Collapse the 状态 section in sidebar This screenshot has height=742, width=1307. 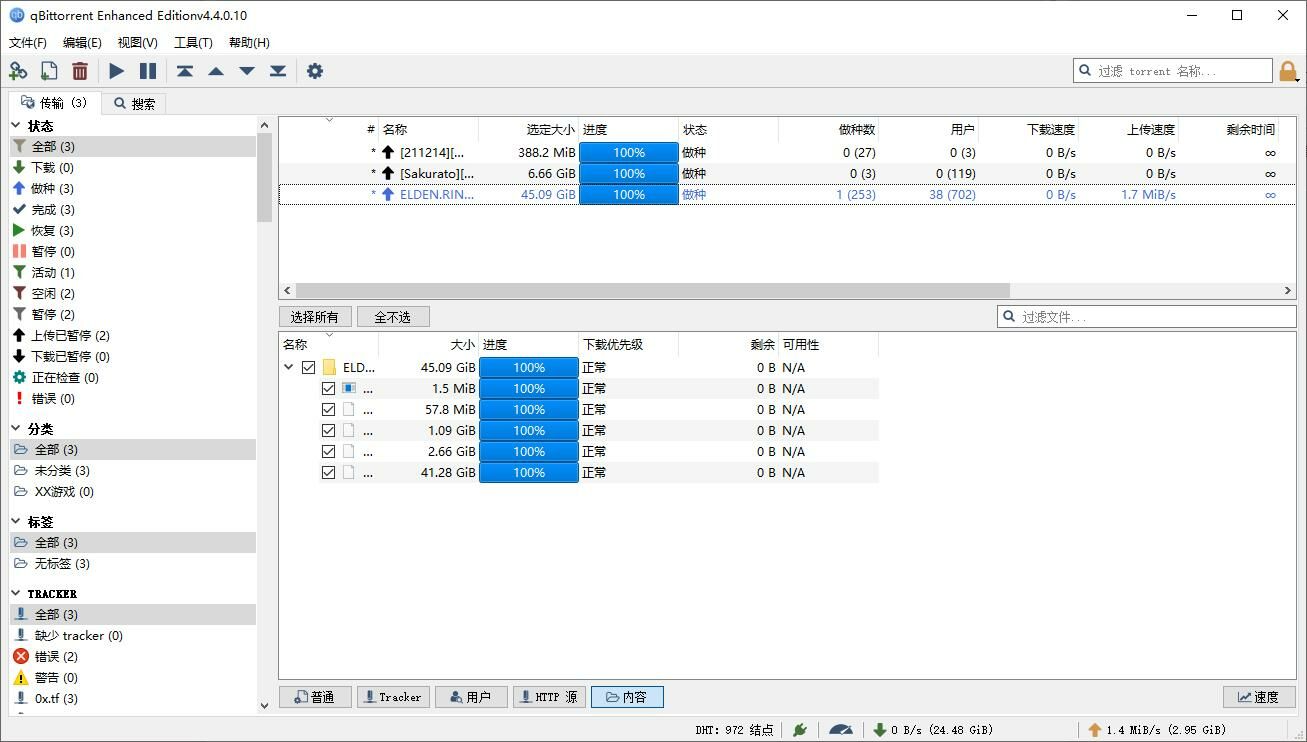click(17, 126)
